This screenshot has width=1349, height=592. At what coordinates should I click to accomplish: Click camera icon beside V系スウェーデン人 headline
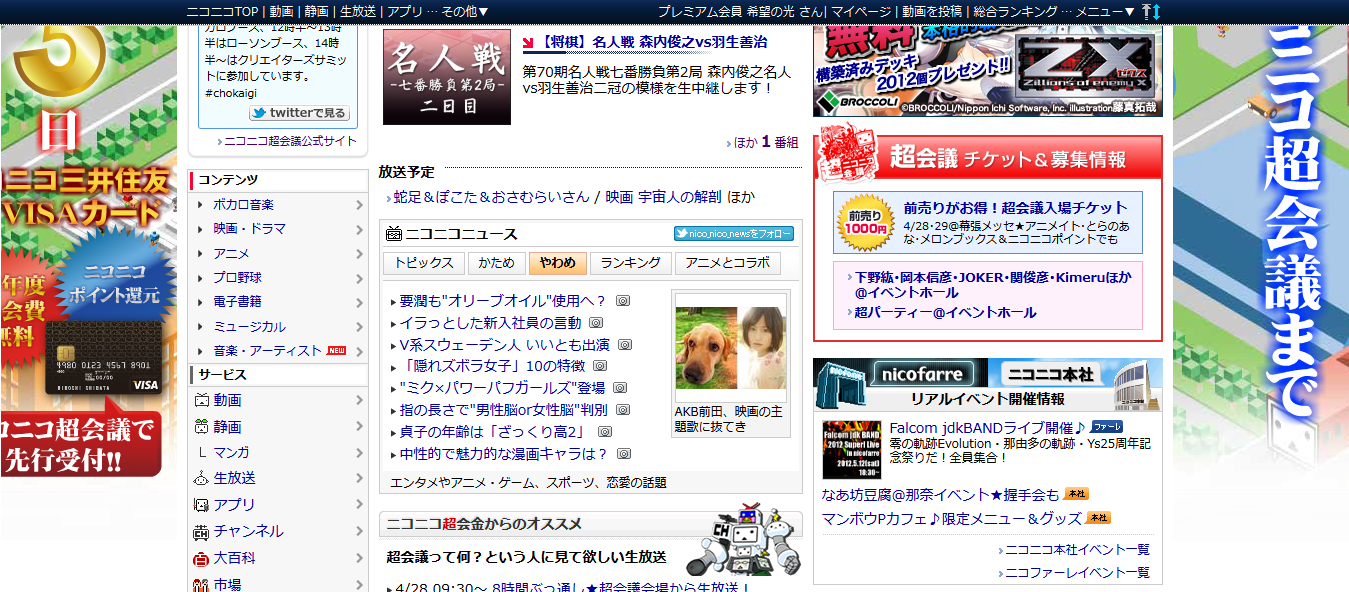625,345
